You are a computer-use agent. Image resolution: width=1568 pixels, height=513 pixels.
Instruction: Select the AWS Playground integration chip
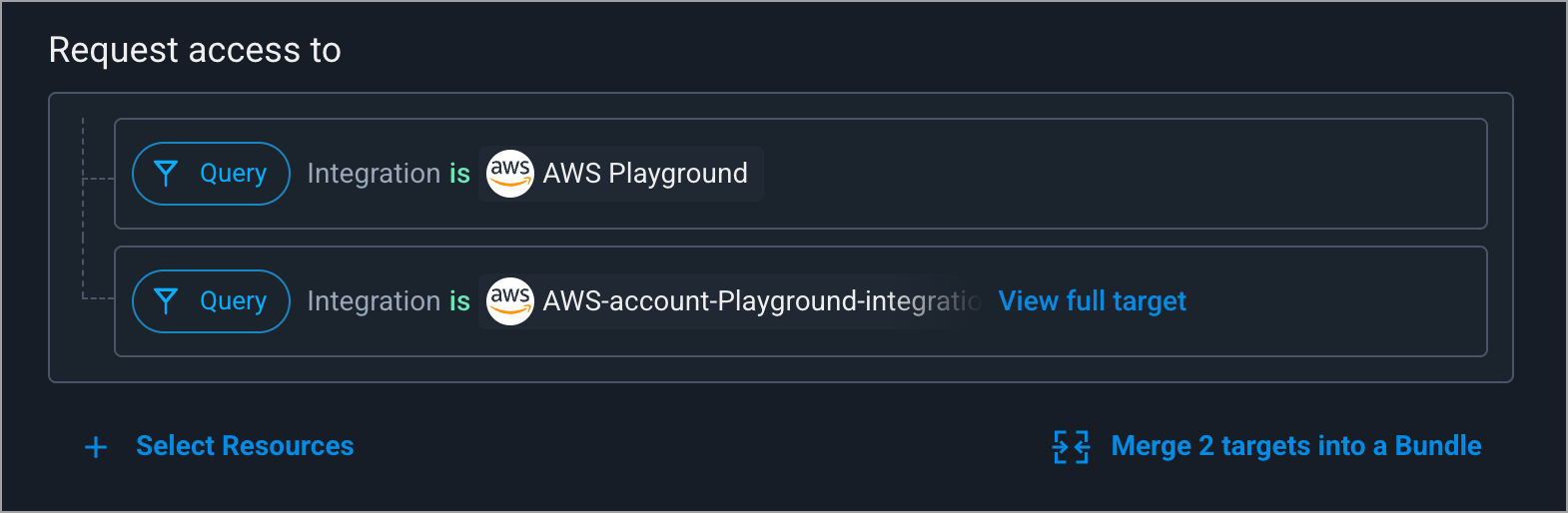[x=620, y=174]
